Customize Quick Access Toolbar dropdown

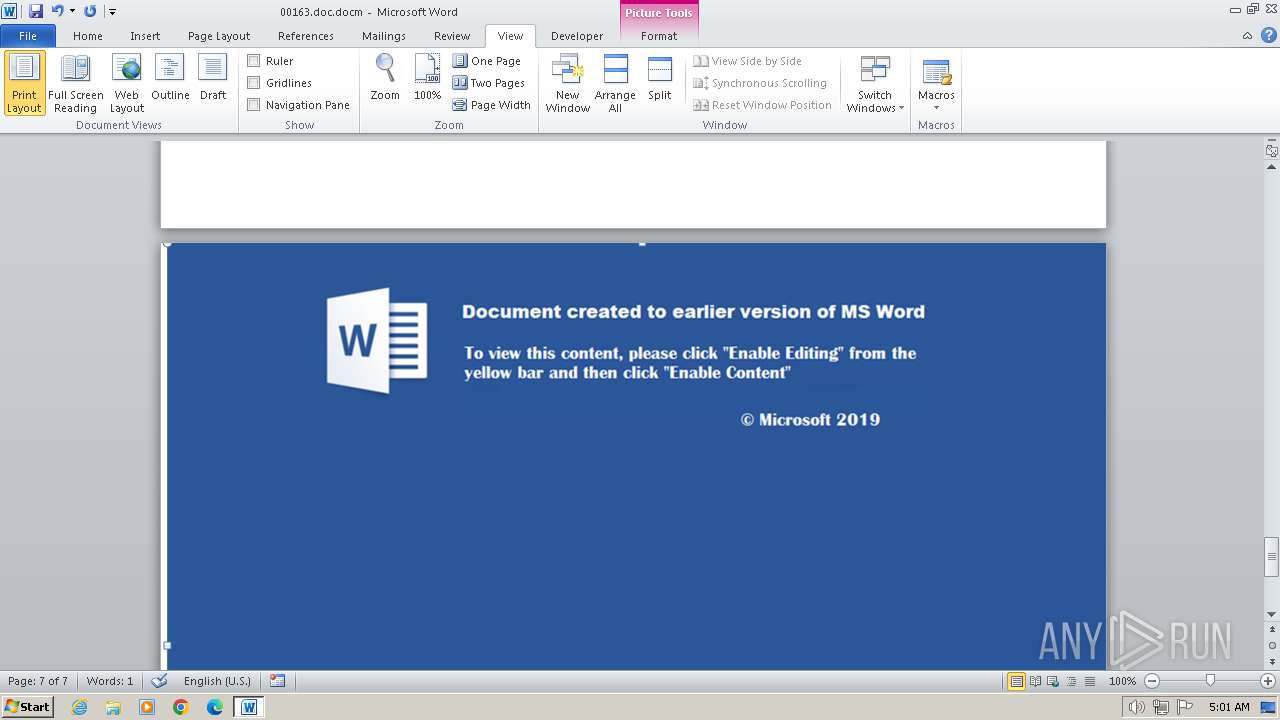112,11
